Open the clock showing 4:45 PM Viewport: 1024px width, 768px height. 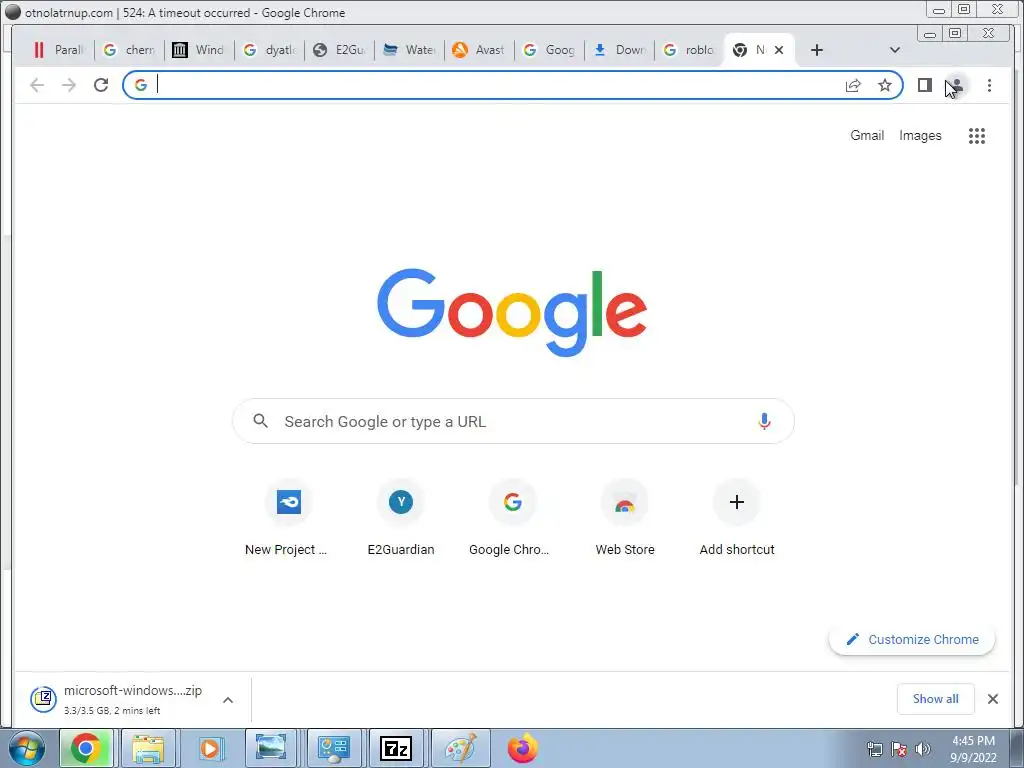(973, 749)
